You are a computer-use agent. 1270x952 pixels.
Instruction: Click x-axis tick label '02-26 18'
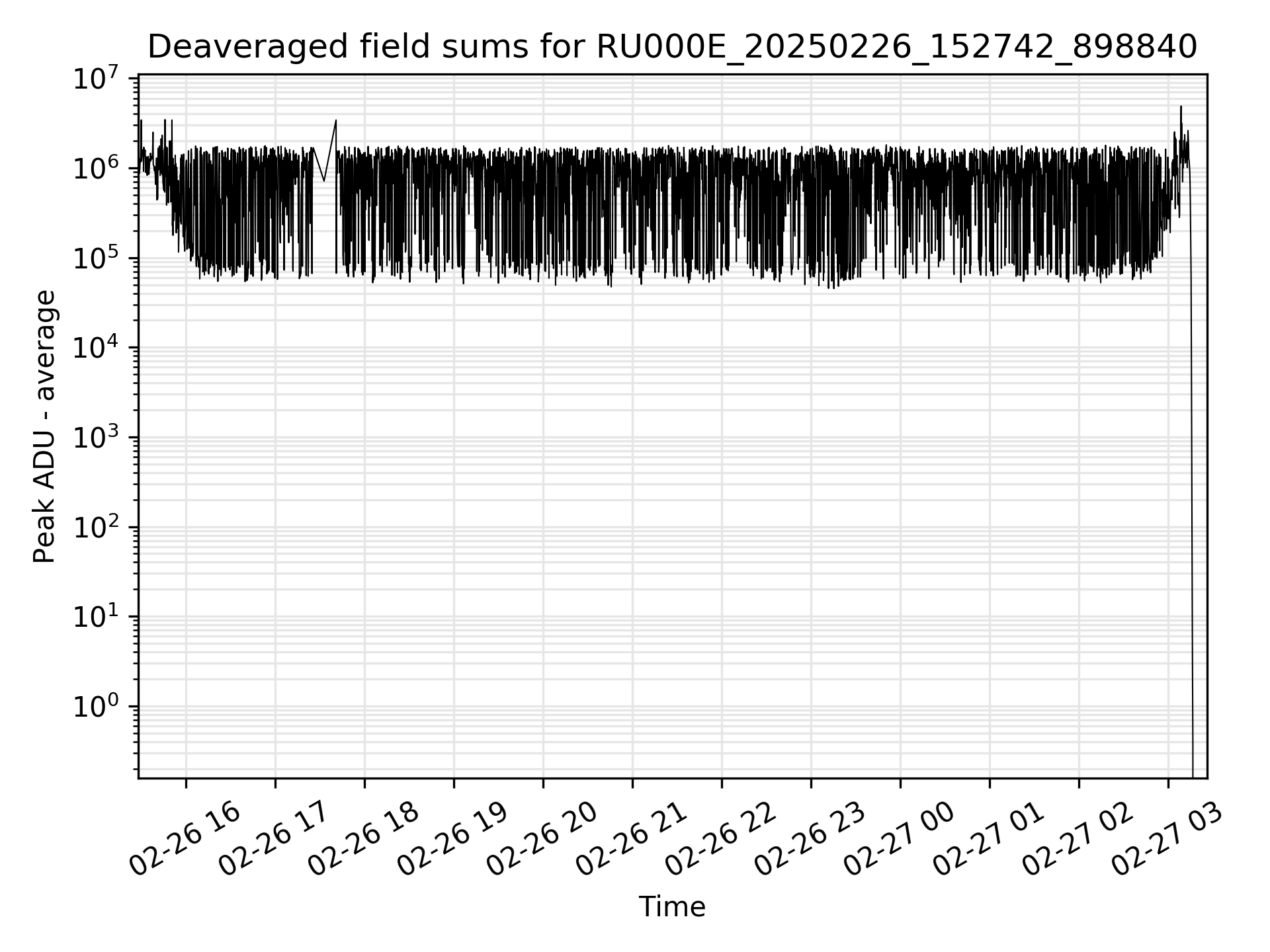coord(364,840)
